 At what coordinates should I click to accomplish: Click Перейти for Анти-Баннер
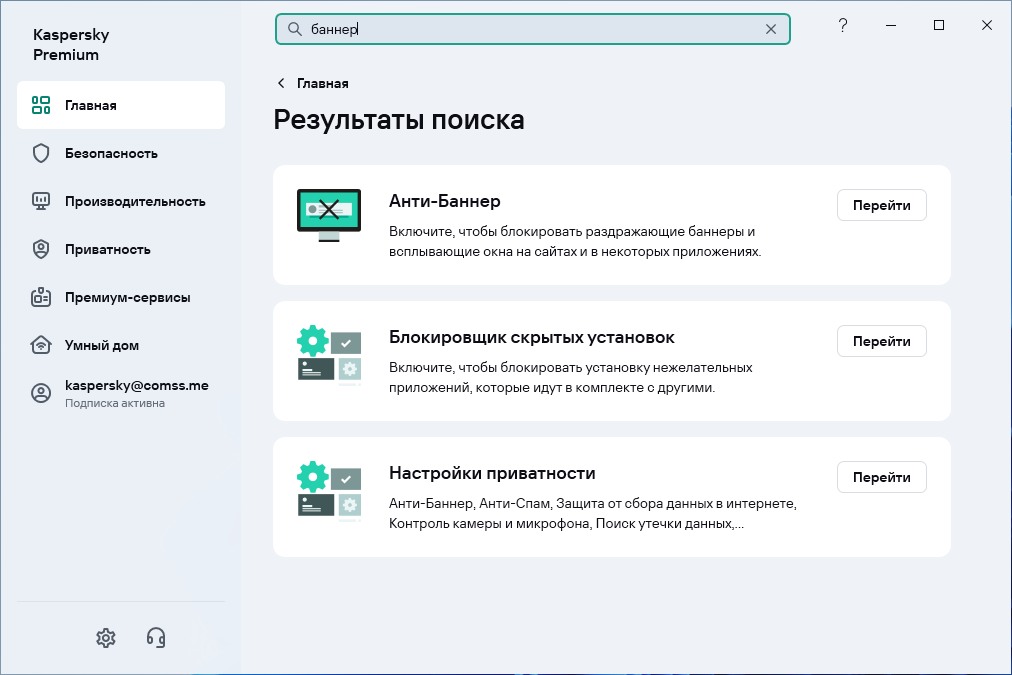[x=882, y=205]
